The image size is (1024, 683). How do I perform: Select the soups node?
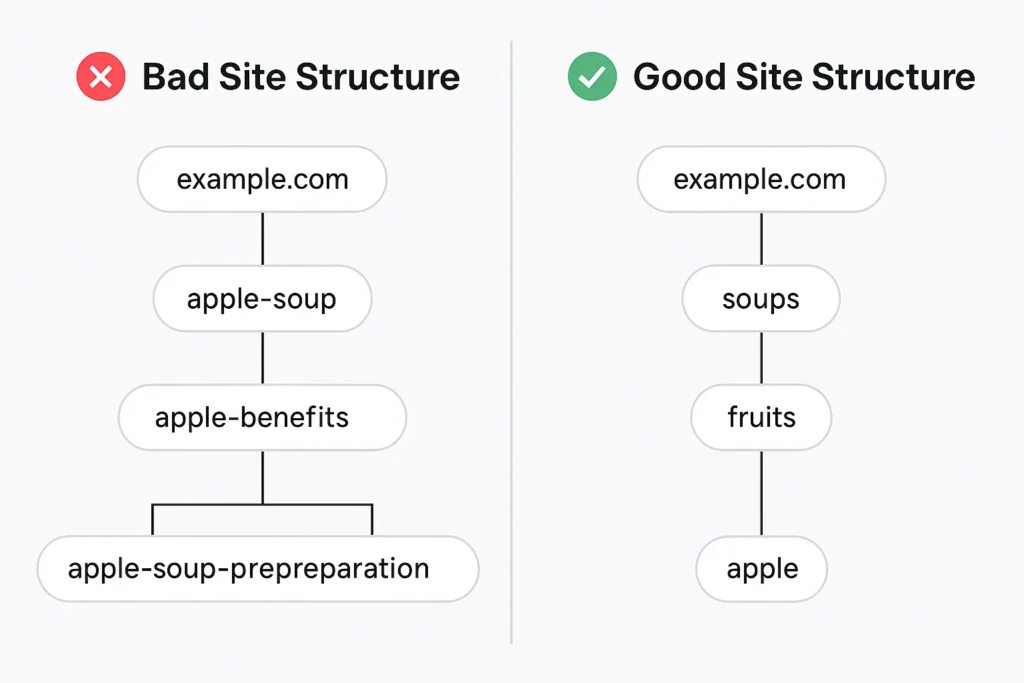coord(761,298)
